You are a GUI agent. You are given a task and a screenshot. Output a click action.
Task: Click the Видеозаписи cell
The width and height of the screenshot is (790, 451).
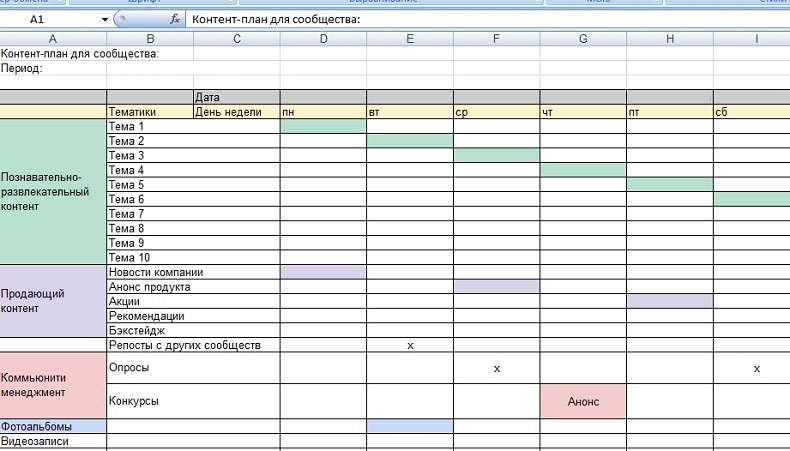point(53,441)
